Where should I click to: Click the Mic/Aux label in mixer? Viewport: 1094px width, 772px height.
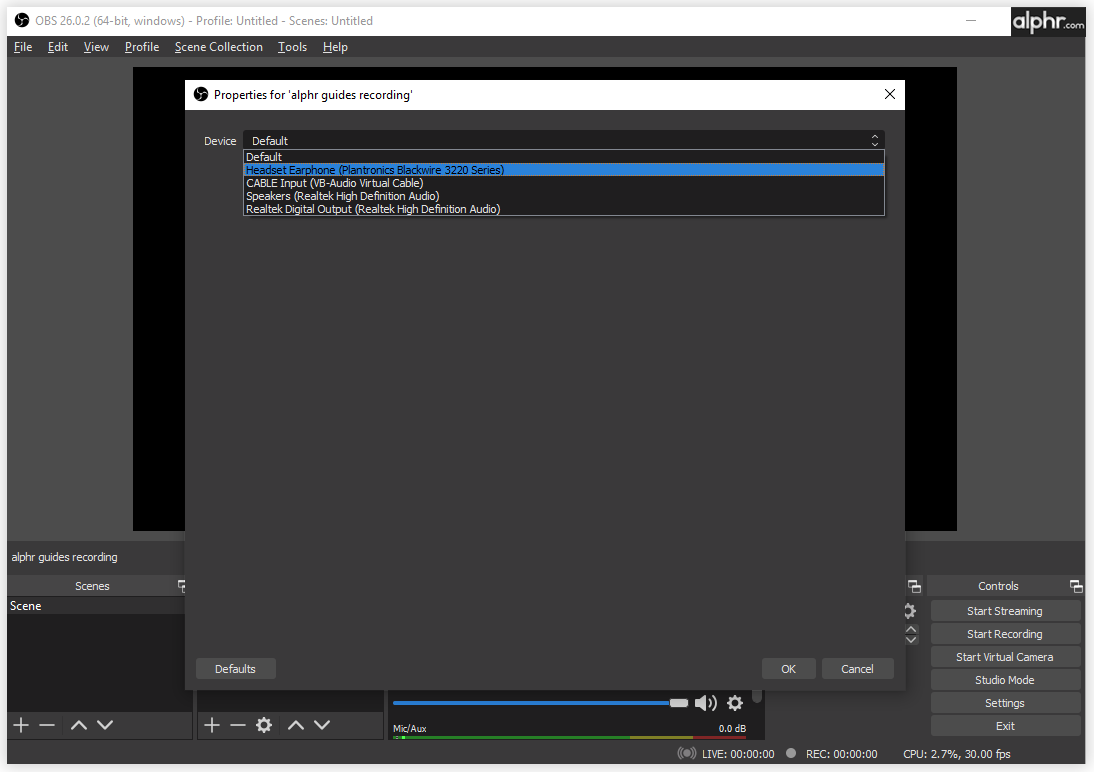tap(410, 728)
